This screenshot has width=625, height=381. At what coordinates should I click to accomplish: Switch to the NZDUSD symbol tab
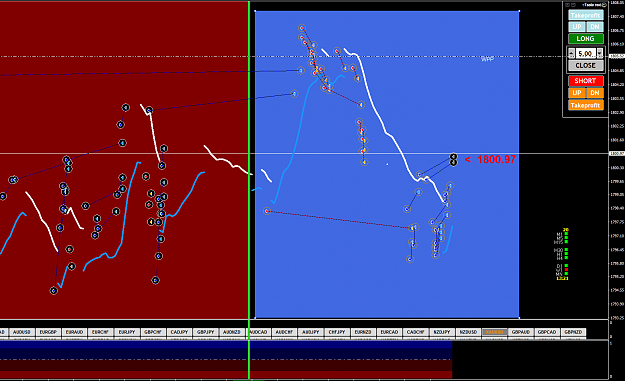pyautogui.click(x=468, y=332)
